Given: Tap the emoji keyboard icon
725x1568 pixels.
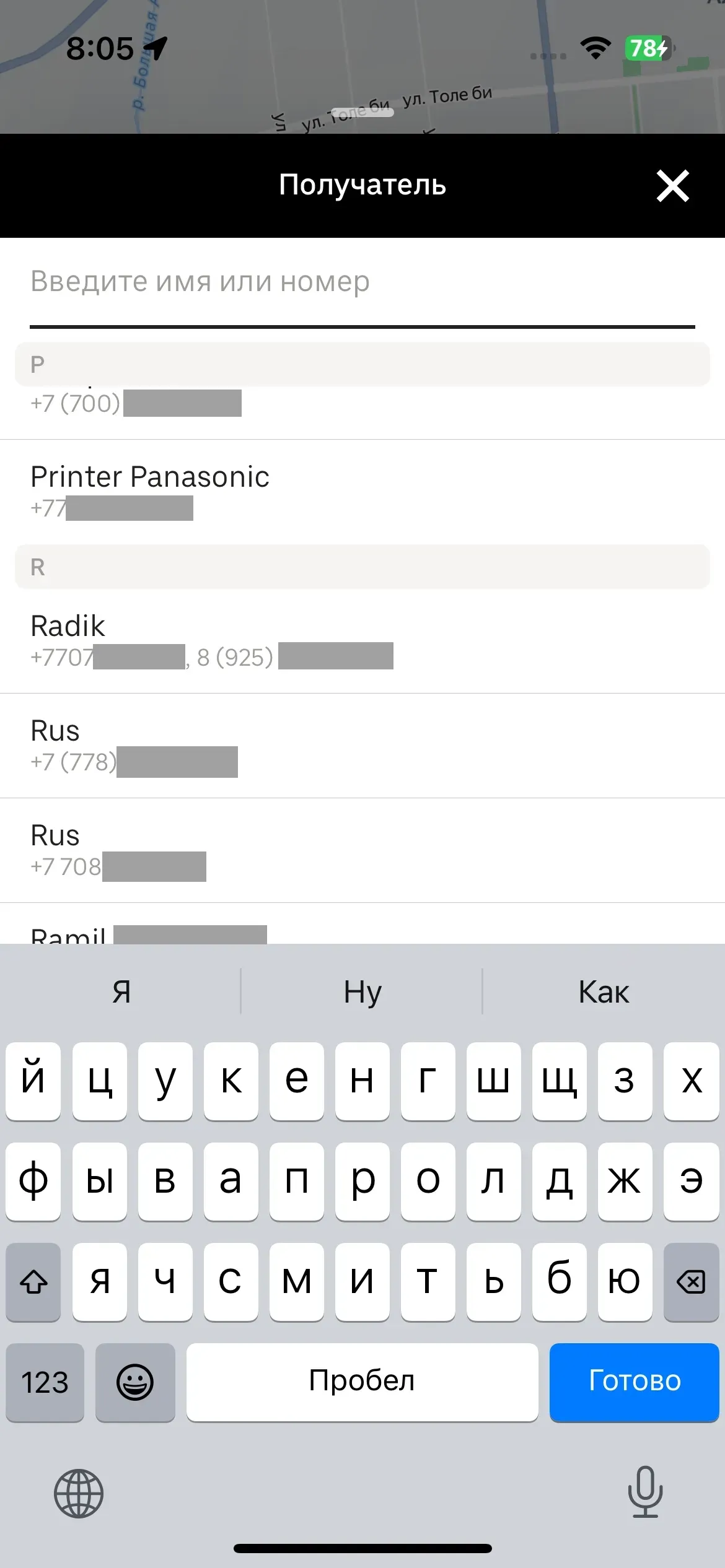Looking at the screenshot, I should [x=135, y=1382].
